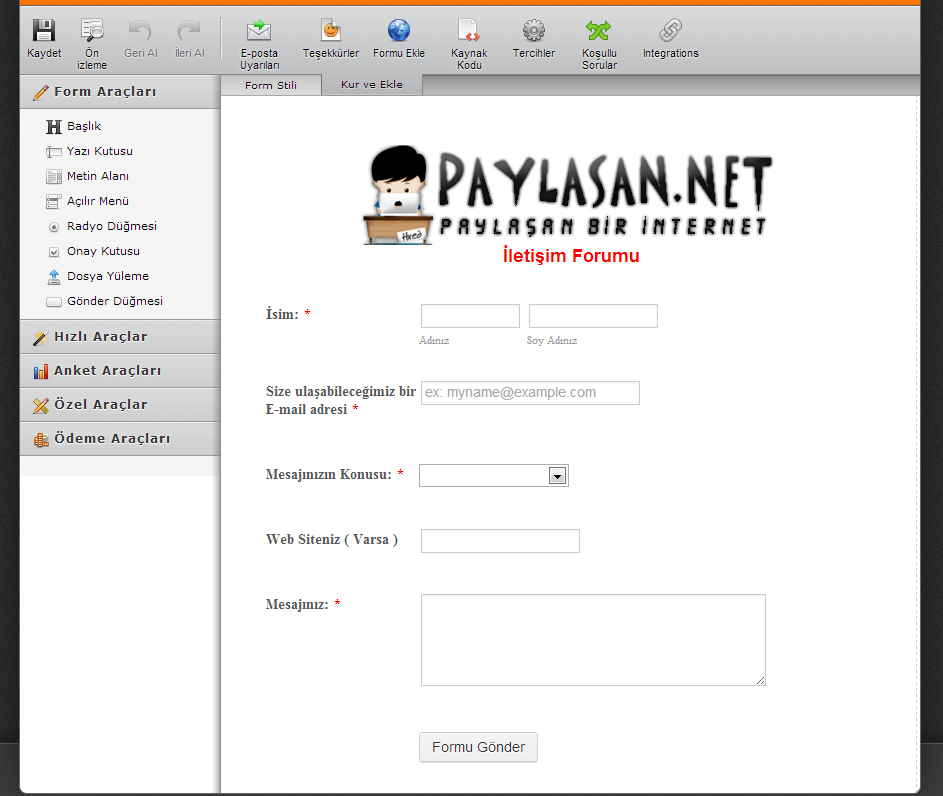Select the Mesajınızın Konusu label
Screen dimensions: 943x796
(328, 474)
